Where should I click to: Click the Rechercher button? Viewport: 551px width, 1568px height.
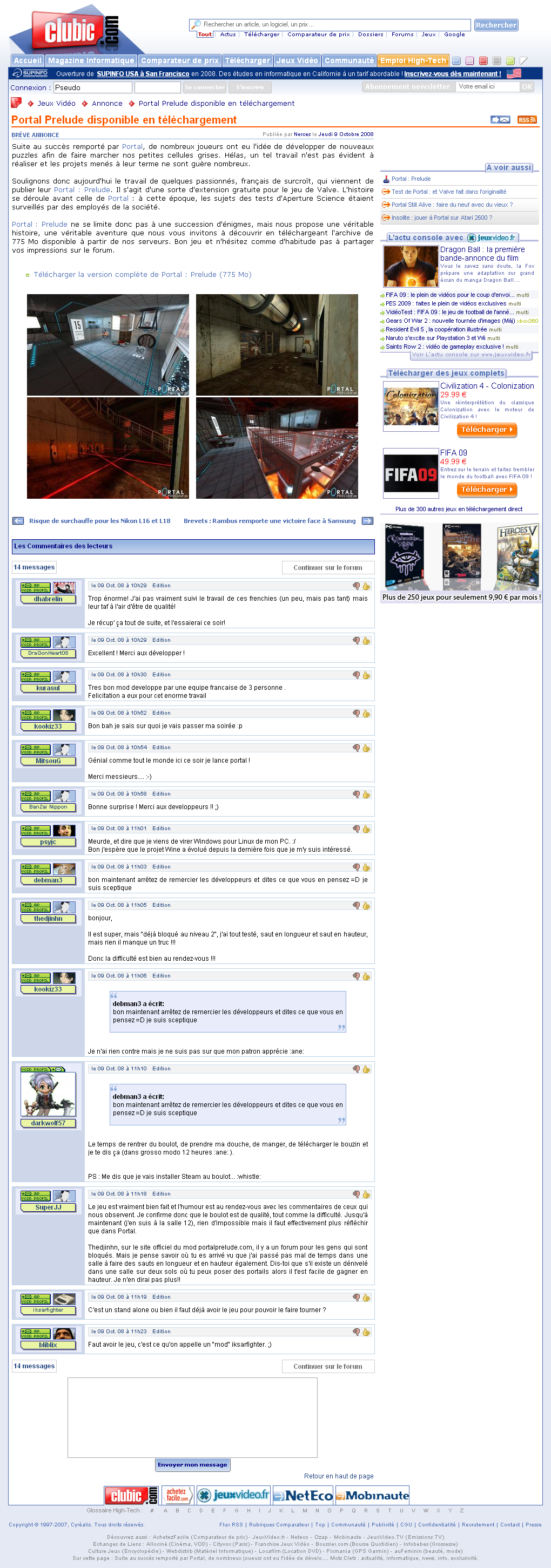pyautogui.click(x=496, y=25)
